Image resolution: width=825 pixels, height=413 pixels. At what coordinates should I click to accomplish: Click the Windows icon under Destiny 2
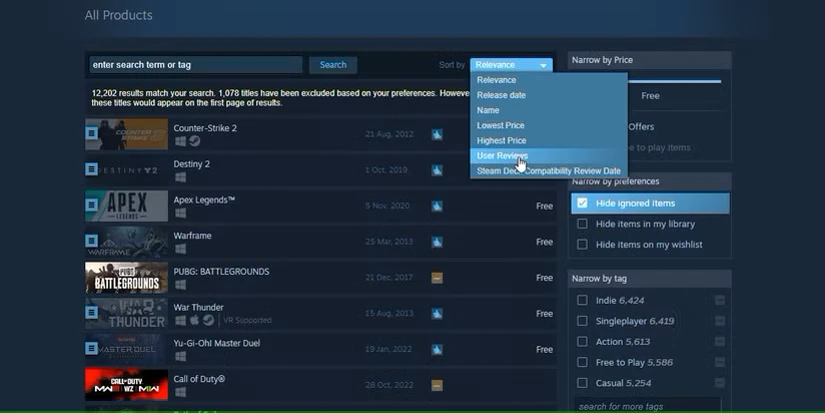(x=180, y=177)
